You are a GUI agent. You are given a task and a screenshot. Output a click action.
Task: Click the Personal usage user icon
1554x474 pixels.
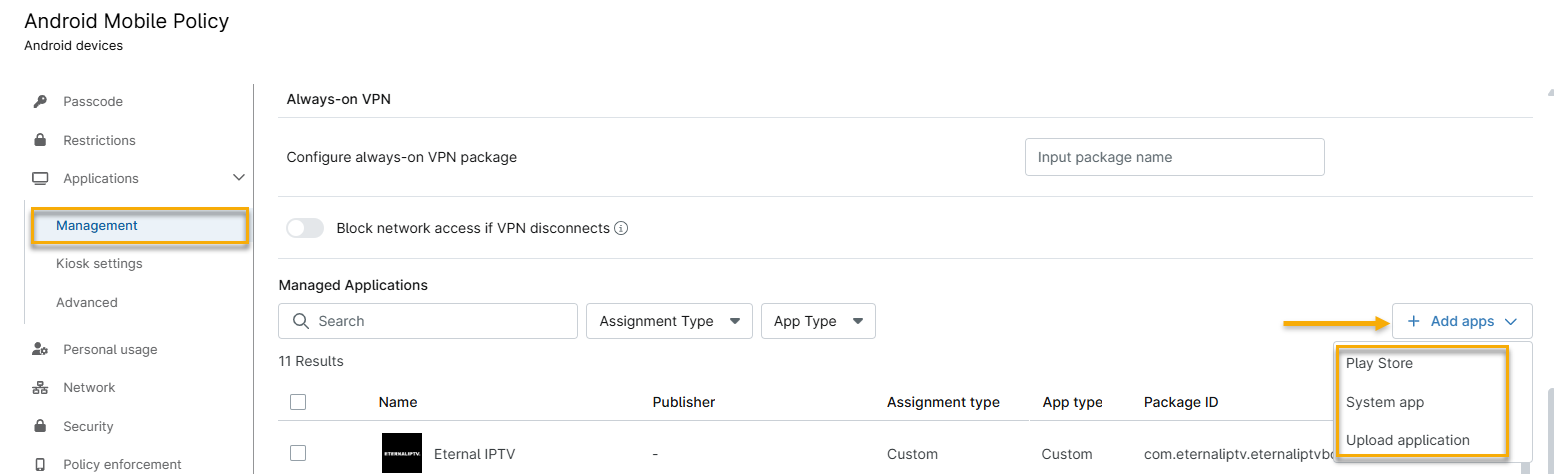40,350
